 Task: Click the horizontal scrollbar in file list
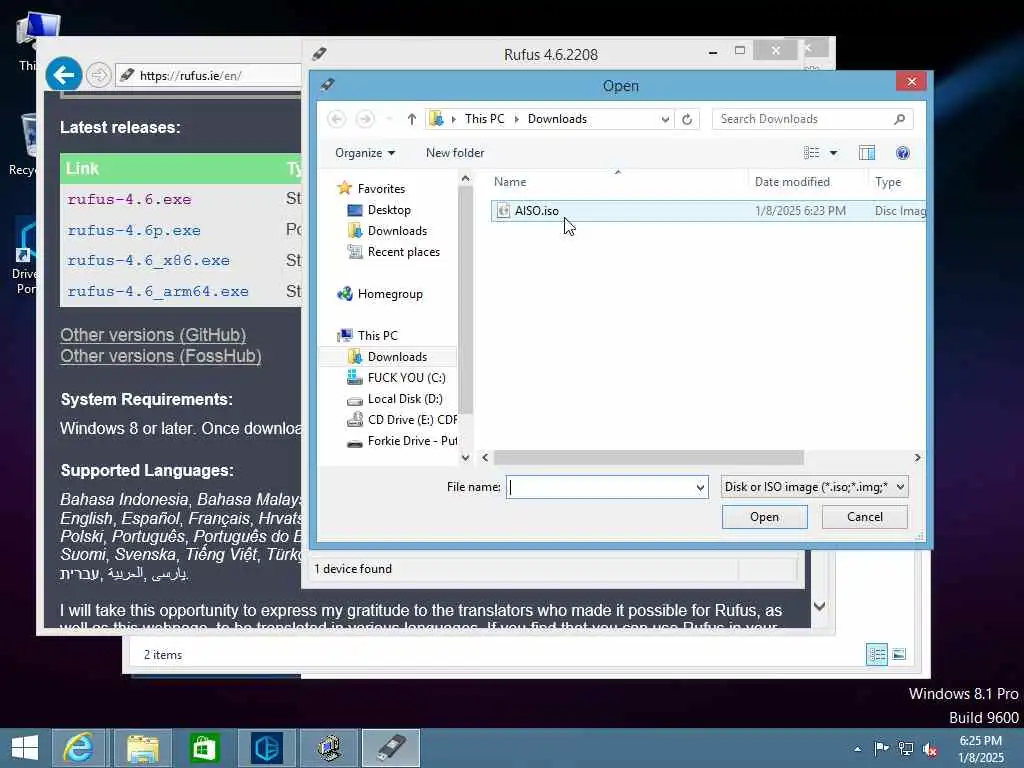(648, 458)
